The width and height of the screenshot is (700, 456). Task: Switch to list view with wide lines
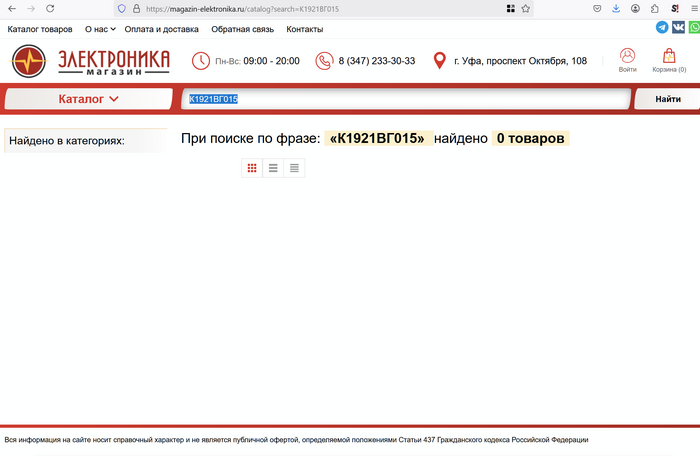tap(273, 168)
